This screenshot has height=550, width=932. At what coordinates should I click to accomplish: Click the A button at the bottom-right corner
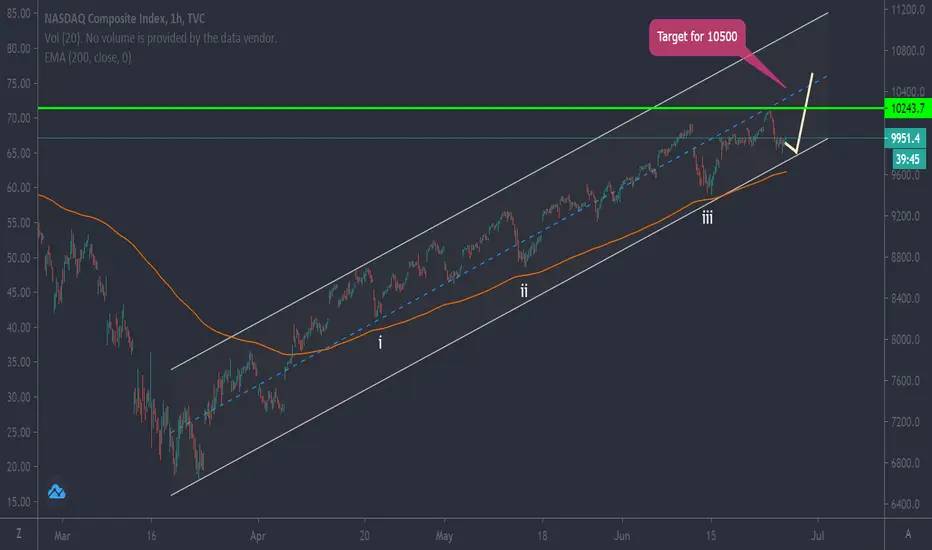coord(908,534)
